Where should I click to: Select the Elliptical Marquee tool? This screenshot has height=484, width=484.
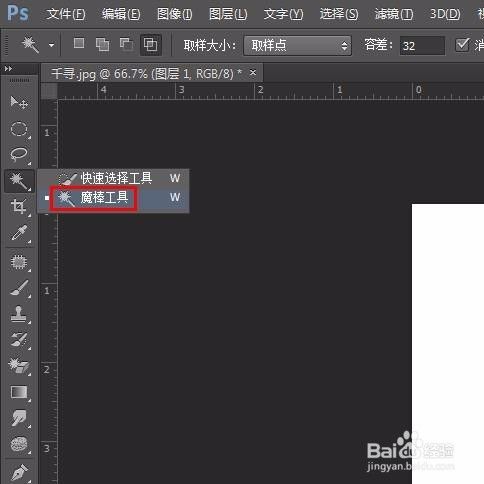click(x=19, y=129)
